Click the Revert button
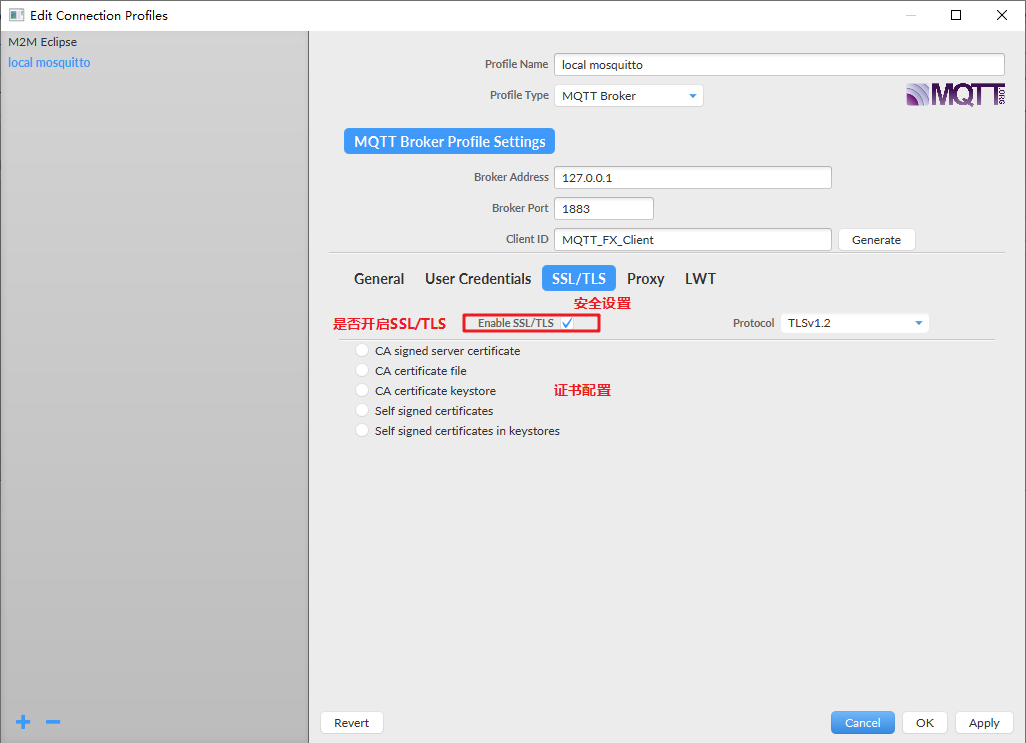This screenshot has width=1026, height=743. (x=351, y=723)
